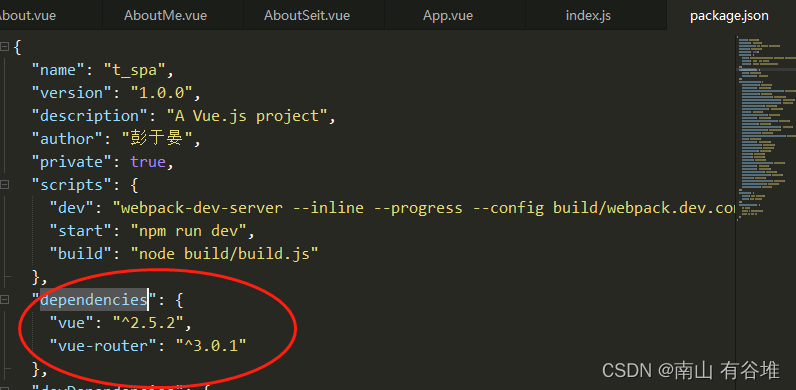The height and width of the screenshot is (390, 796).
Task: Collapse the "dependencies" block fold marker
Action: click(x=5, y=300)
